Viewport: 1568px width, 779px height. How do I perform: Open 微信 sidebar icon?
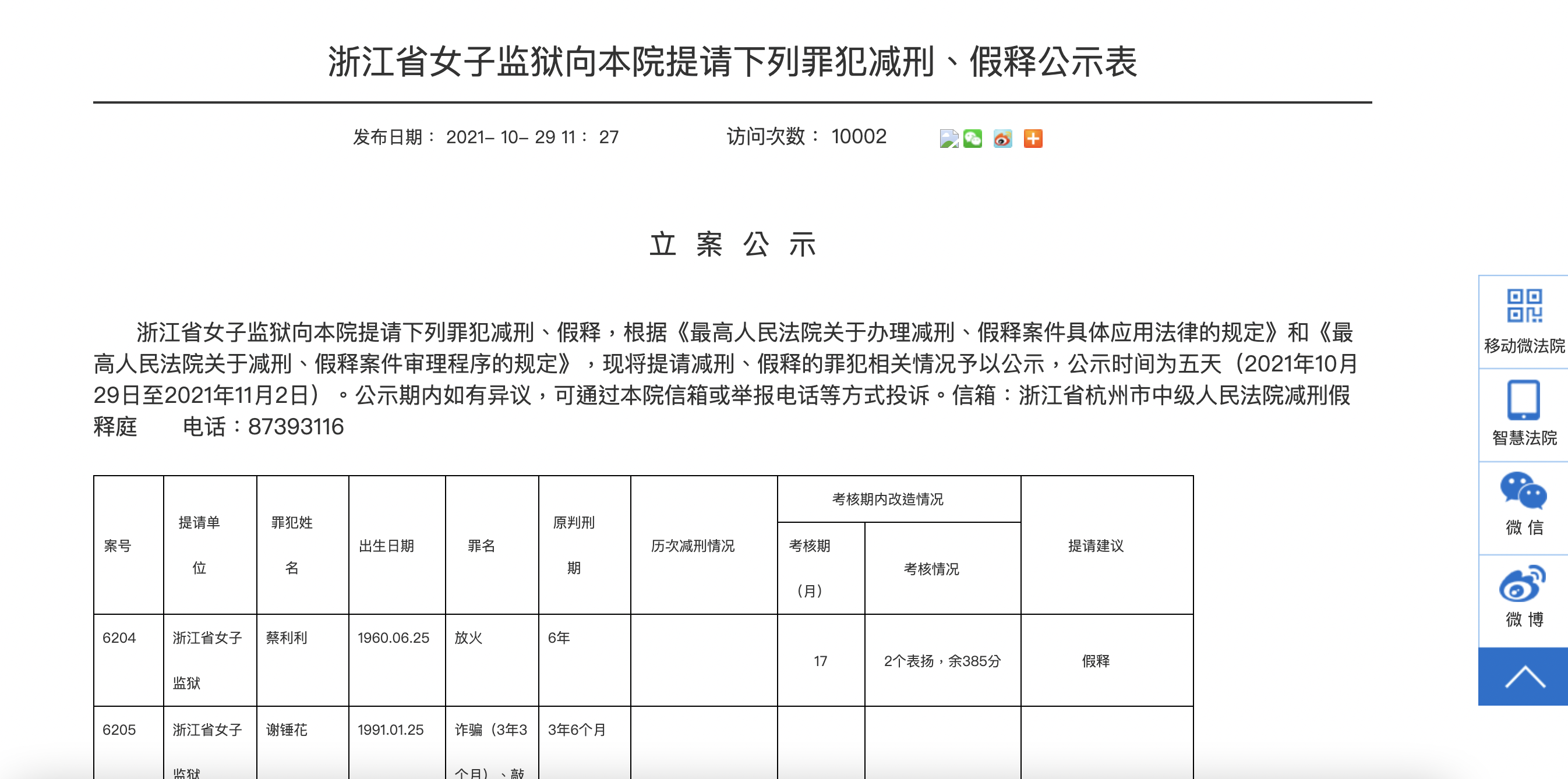tap(1524, 508)
